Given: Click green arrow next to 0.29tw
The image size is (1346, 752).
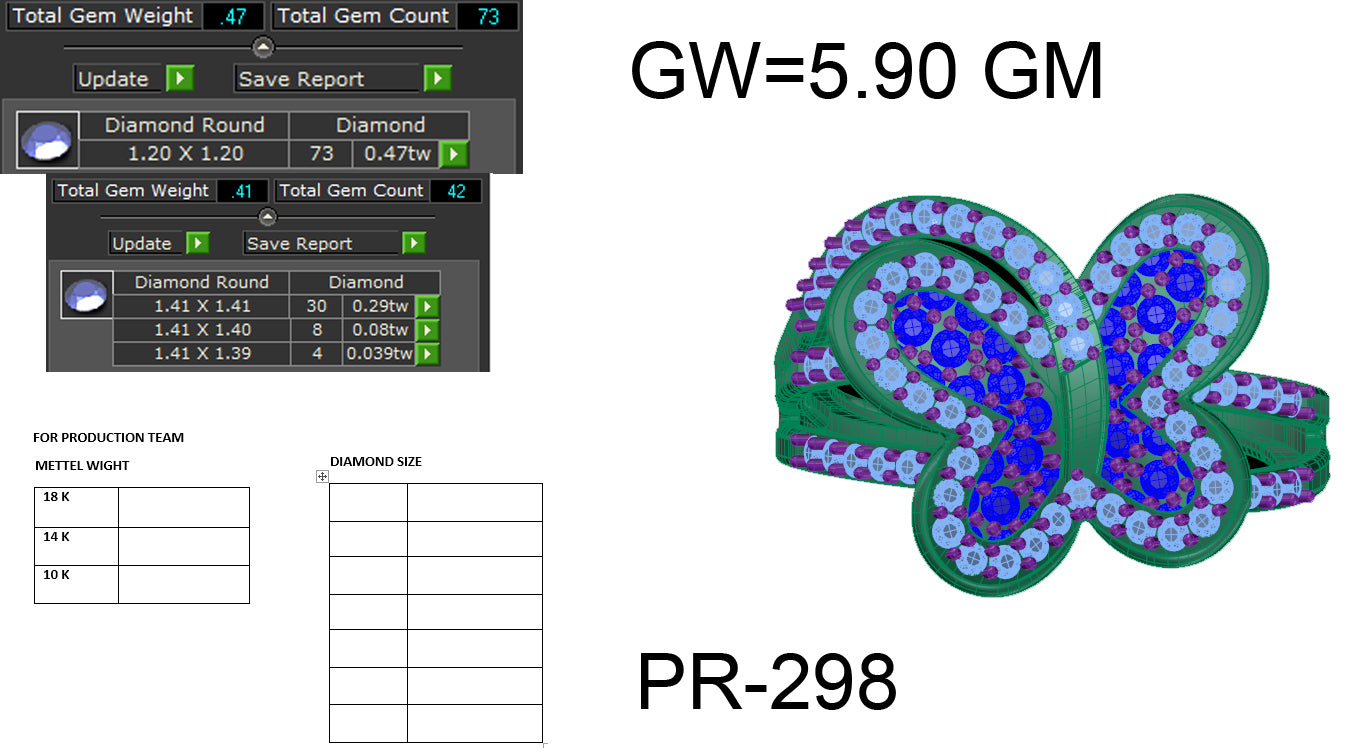Looking at the screenshot, I should (x=427, y=306).
